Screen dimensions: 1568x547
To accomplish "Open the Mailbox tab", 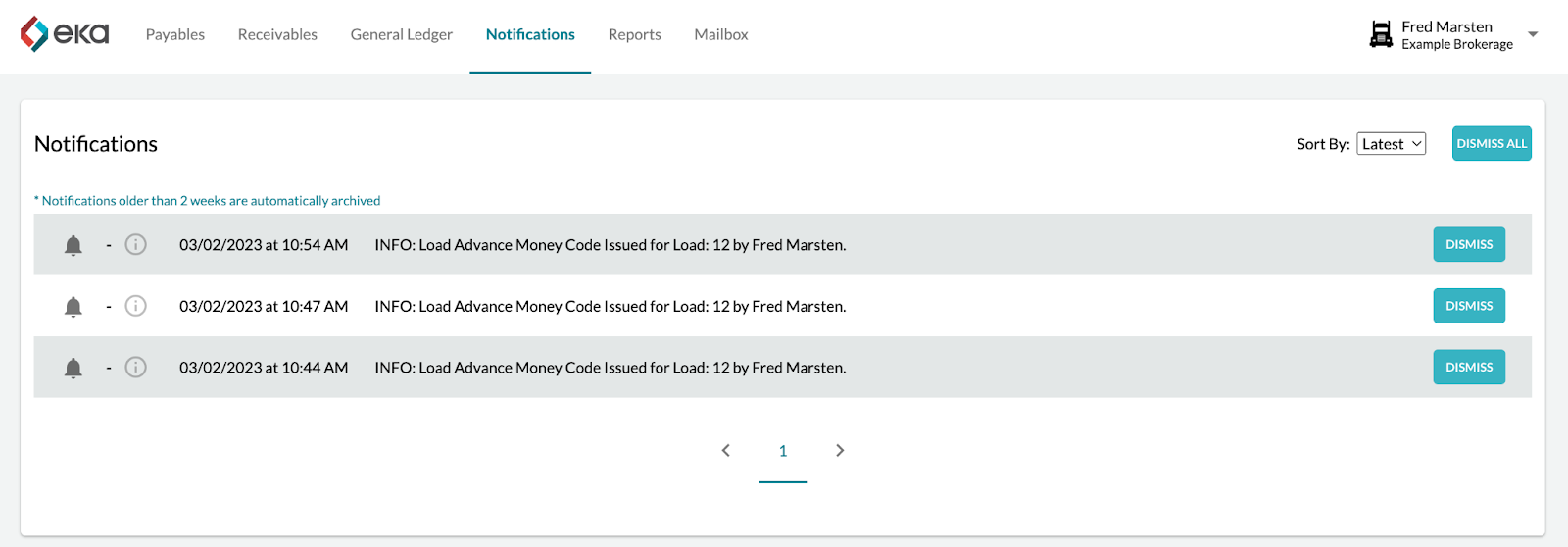I will [x=721, y=34].
